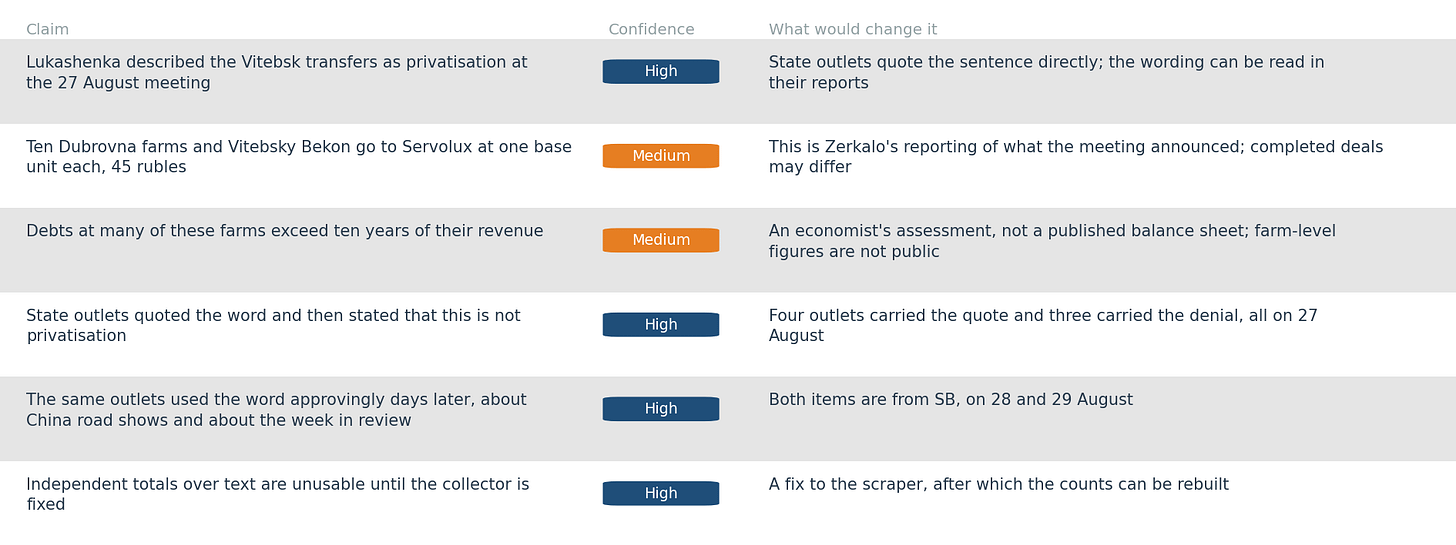This screenshot has width=1456, height=545.
Task: Select the High badge for Vitebsk transfers claim
Action: [661, 72]
